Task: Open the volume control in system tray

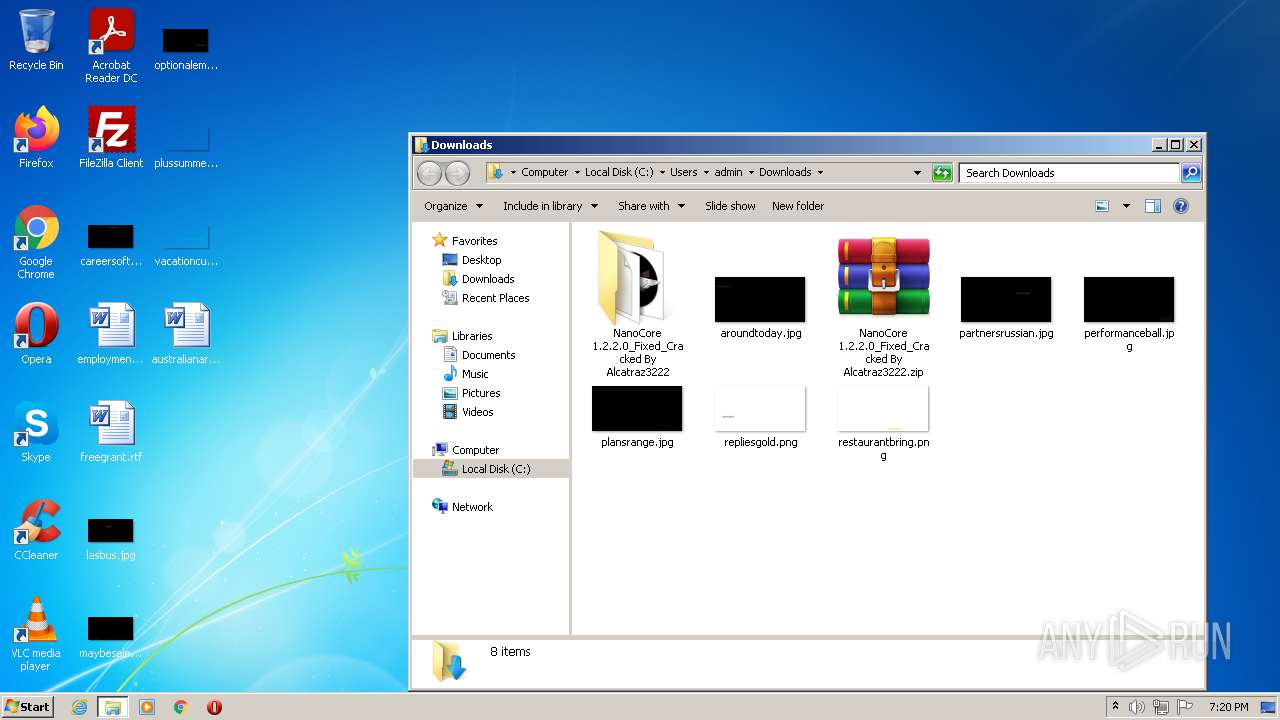Action: (x=1137, y=707)
